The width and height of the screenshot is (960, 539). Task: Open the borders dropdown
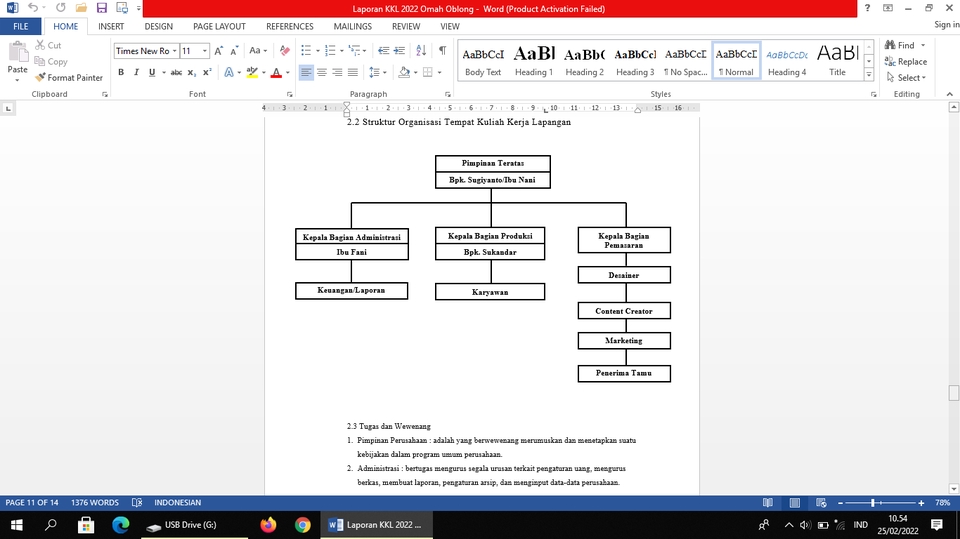click(440, 72)
